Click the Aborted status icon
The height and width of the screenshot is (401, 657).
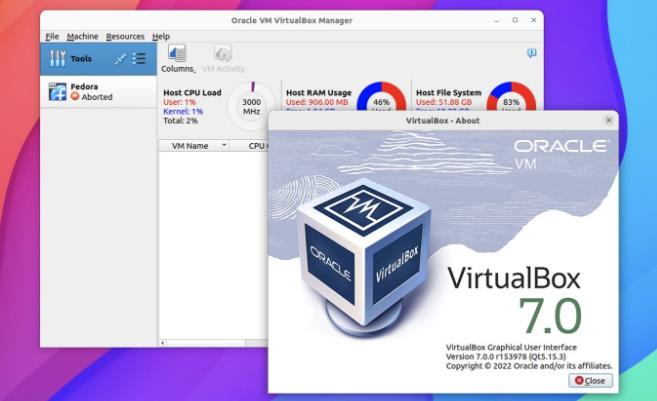[75, 96]
